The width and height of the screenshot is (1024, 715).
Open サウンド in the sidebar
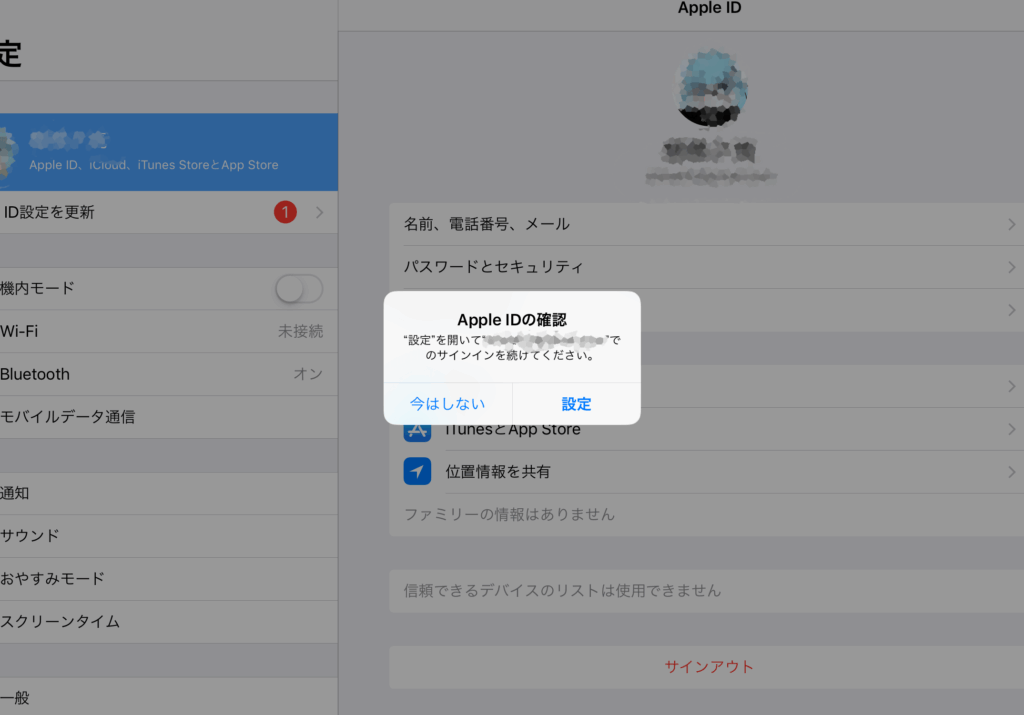[x=160, y=536]
